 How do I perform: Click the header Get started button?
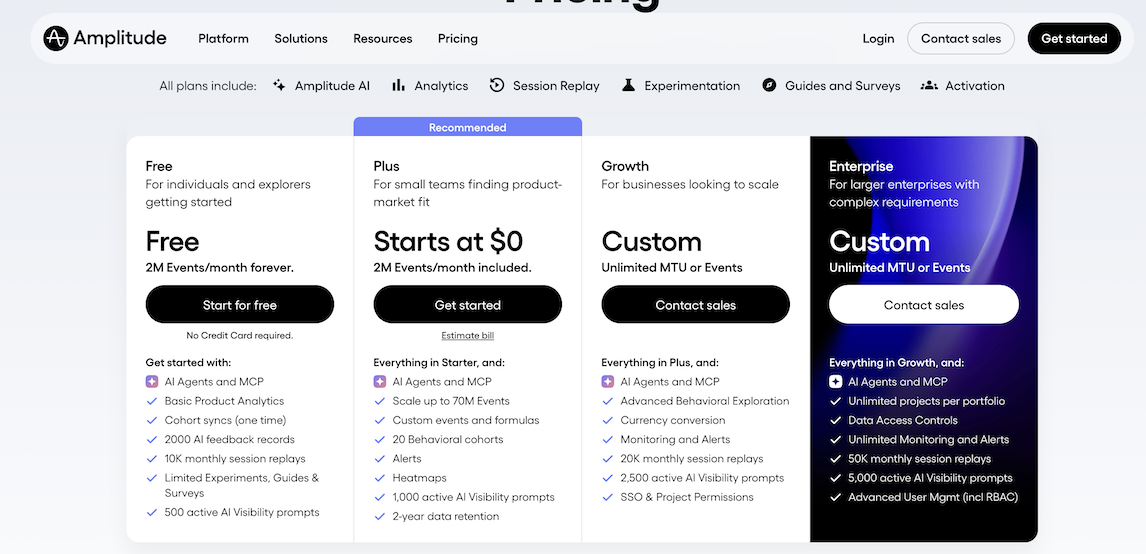point(1074,39)
